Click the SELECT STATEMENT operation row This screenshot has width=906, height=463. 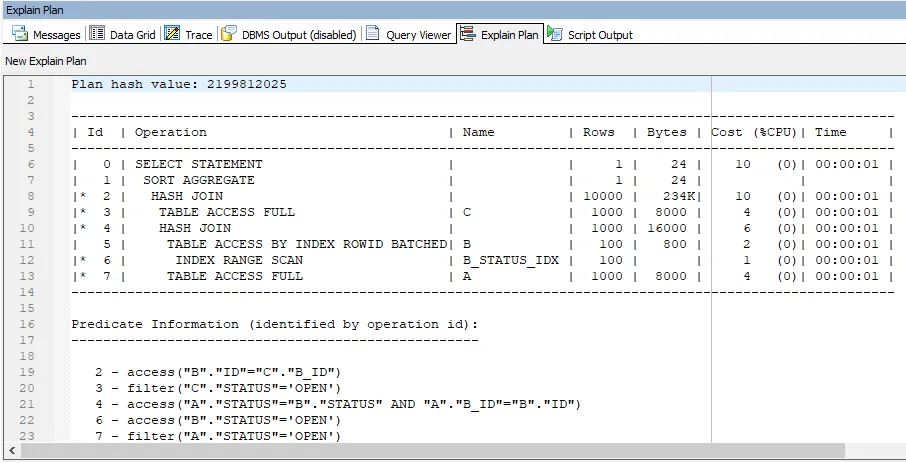199,164
